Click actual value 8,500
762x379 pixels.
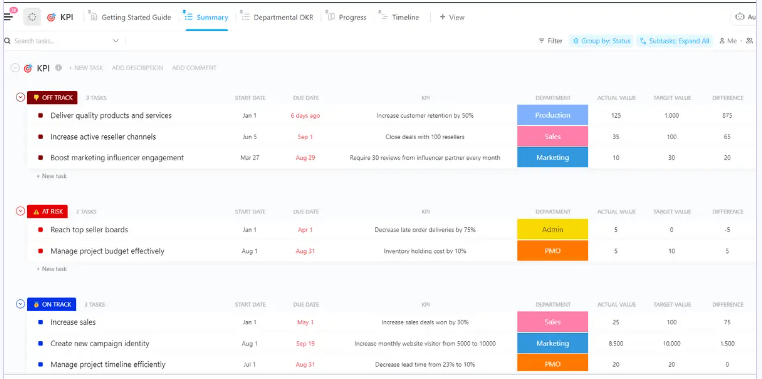pos(616,344)
